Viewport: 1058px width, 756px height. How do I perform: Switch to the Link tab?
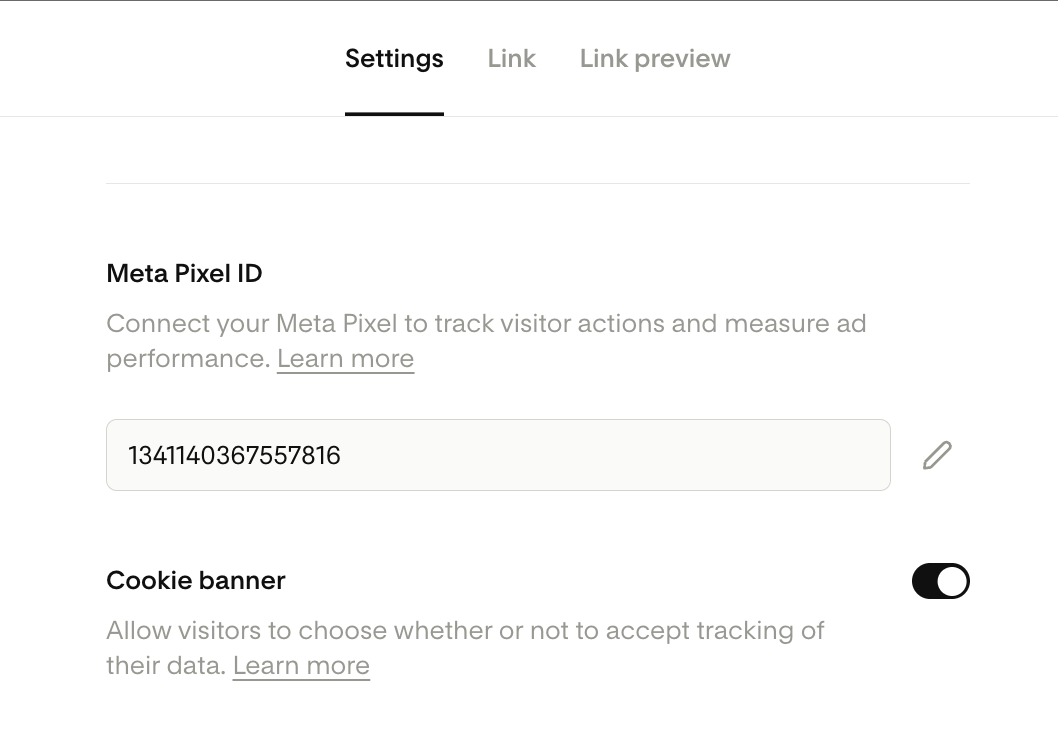pos(511,59)
